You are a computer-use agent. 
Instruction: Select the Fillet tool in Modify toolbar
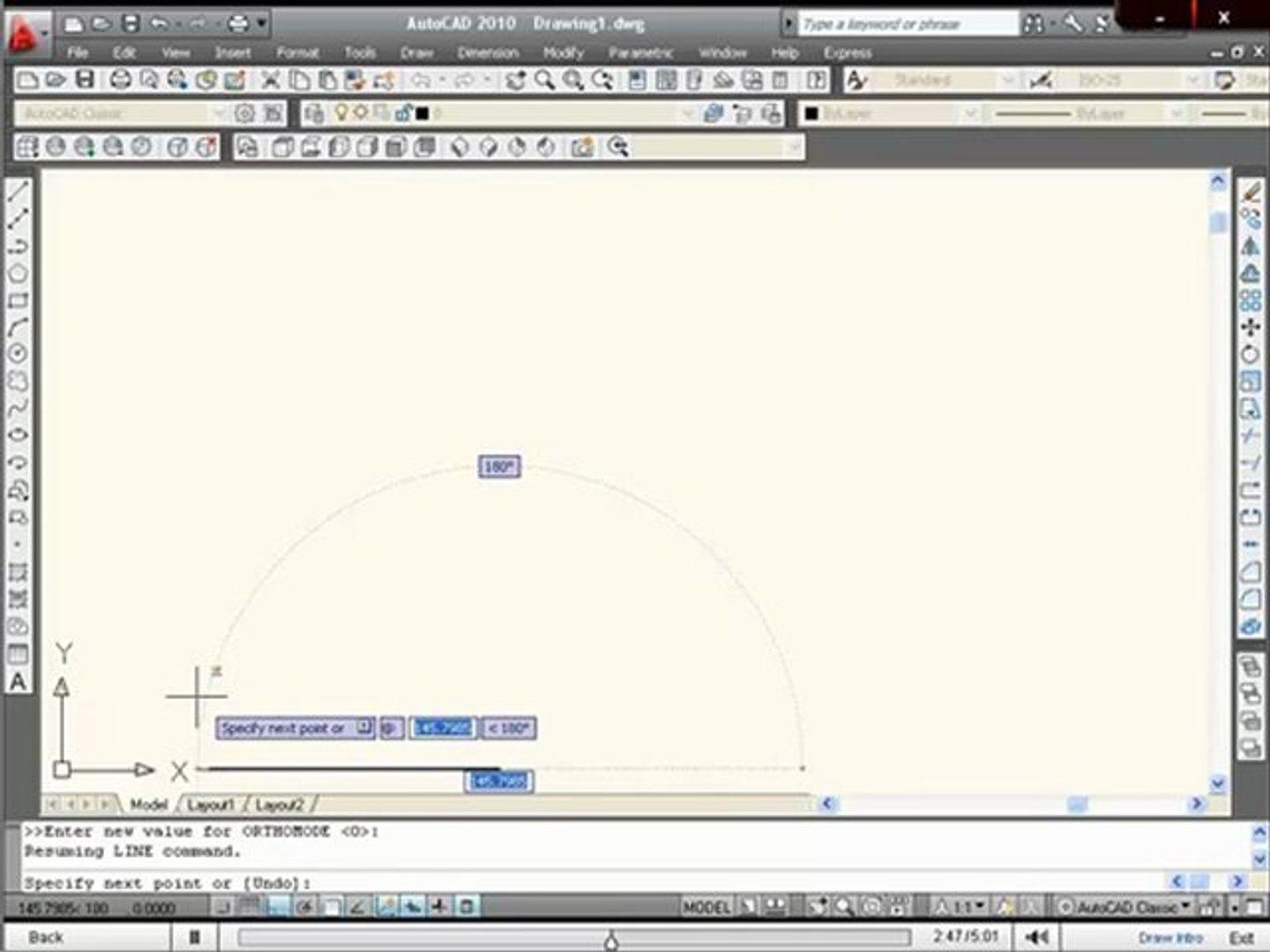(1250, 599)
